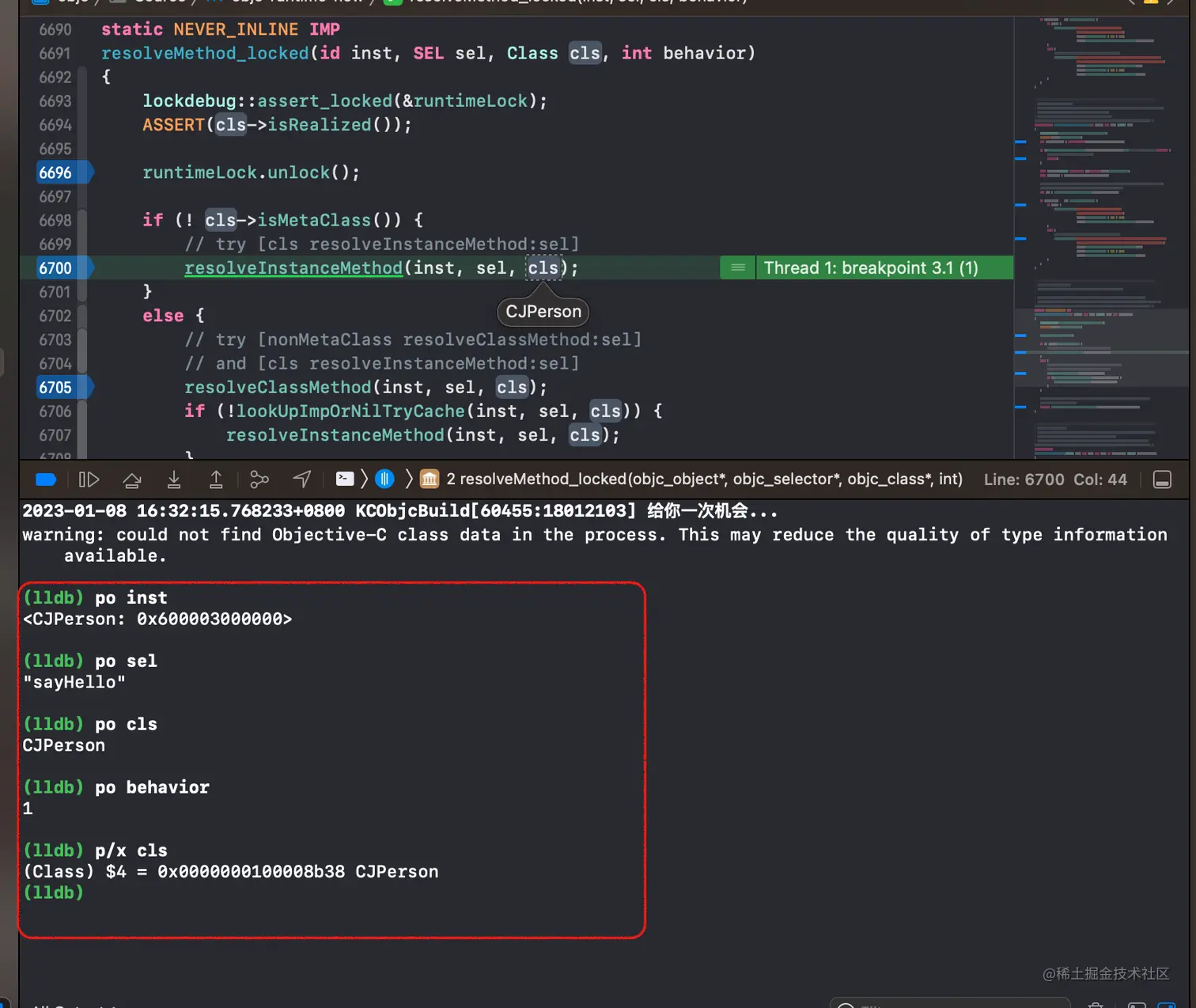Click the 'po behavior' console command

[152, 787]
